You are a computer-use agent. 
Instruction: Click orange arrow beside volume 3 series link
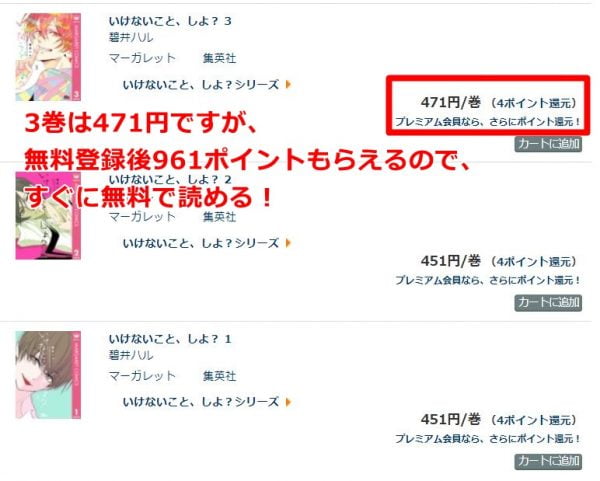click(289, 85)
